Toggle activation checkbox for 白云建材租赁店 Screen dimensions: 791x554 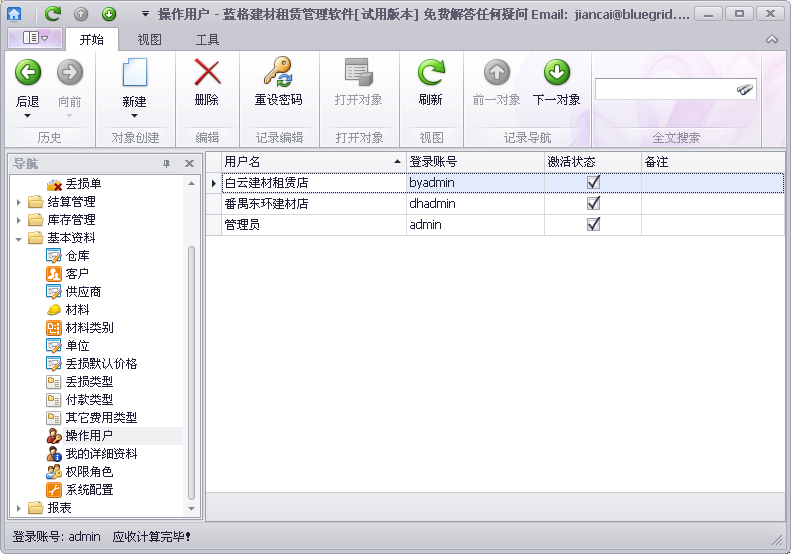click(x=593, y=183)
